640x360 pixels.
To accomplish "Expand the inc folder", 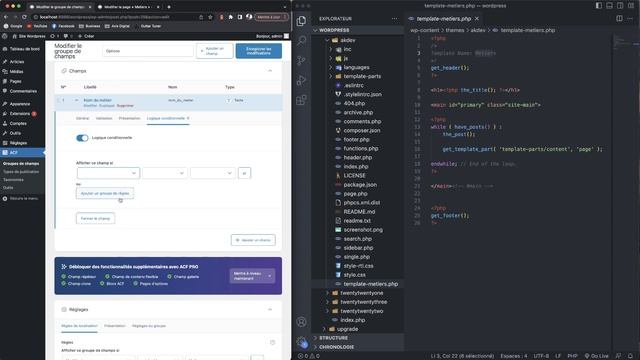I will pos(331,49).
